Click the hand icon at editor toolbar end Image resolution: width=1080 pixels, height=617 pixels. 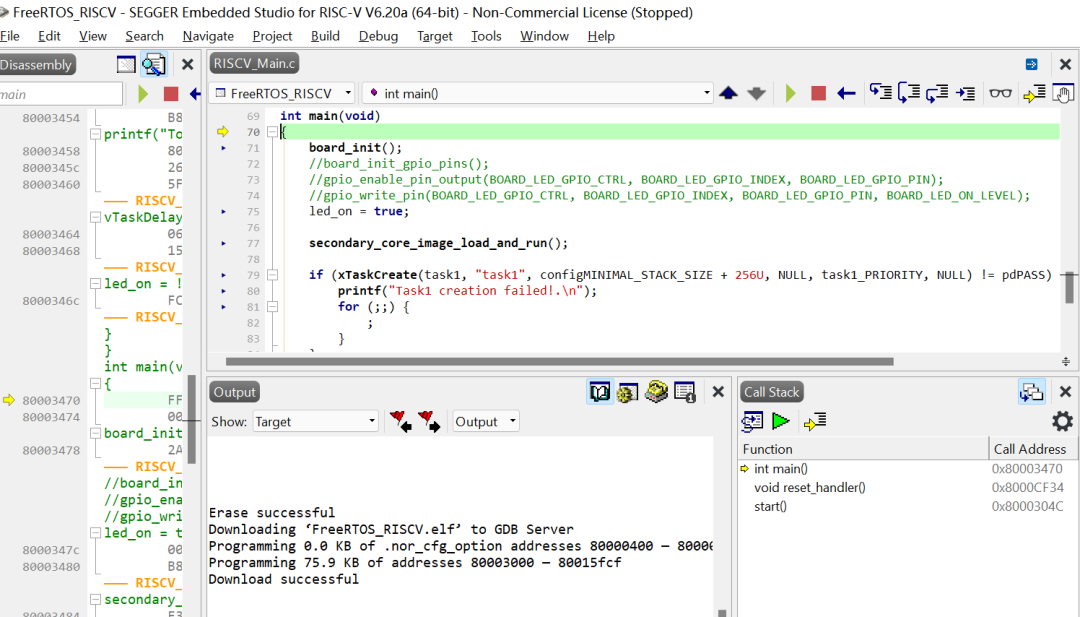point(1063,93)
